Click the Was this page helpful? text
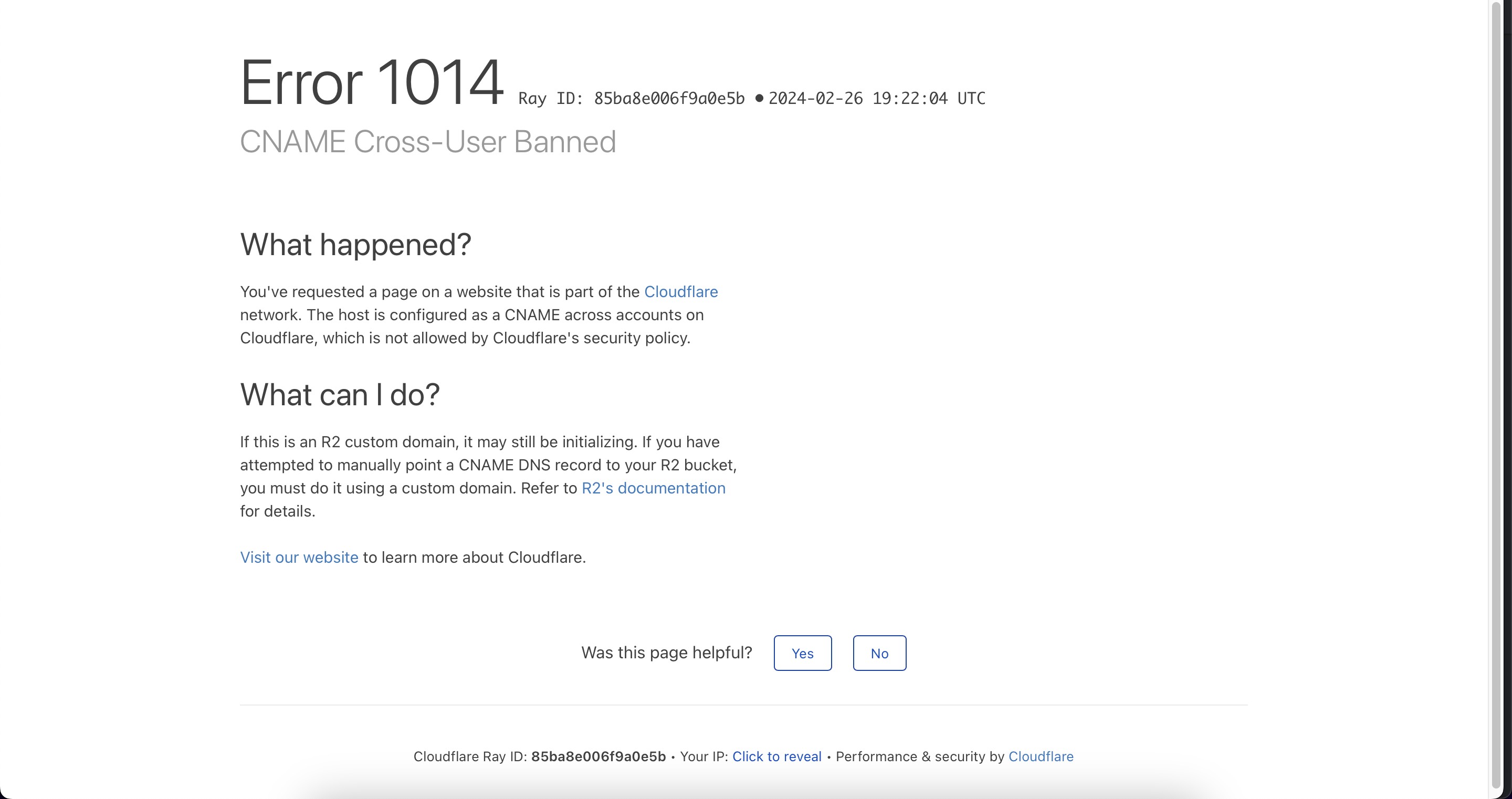1512x799 pixels. 666,653
